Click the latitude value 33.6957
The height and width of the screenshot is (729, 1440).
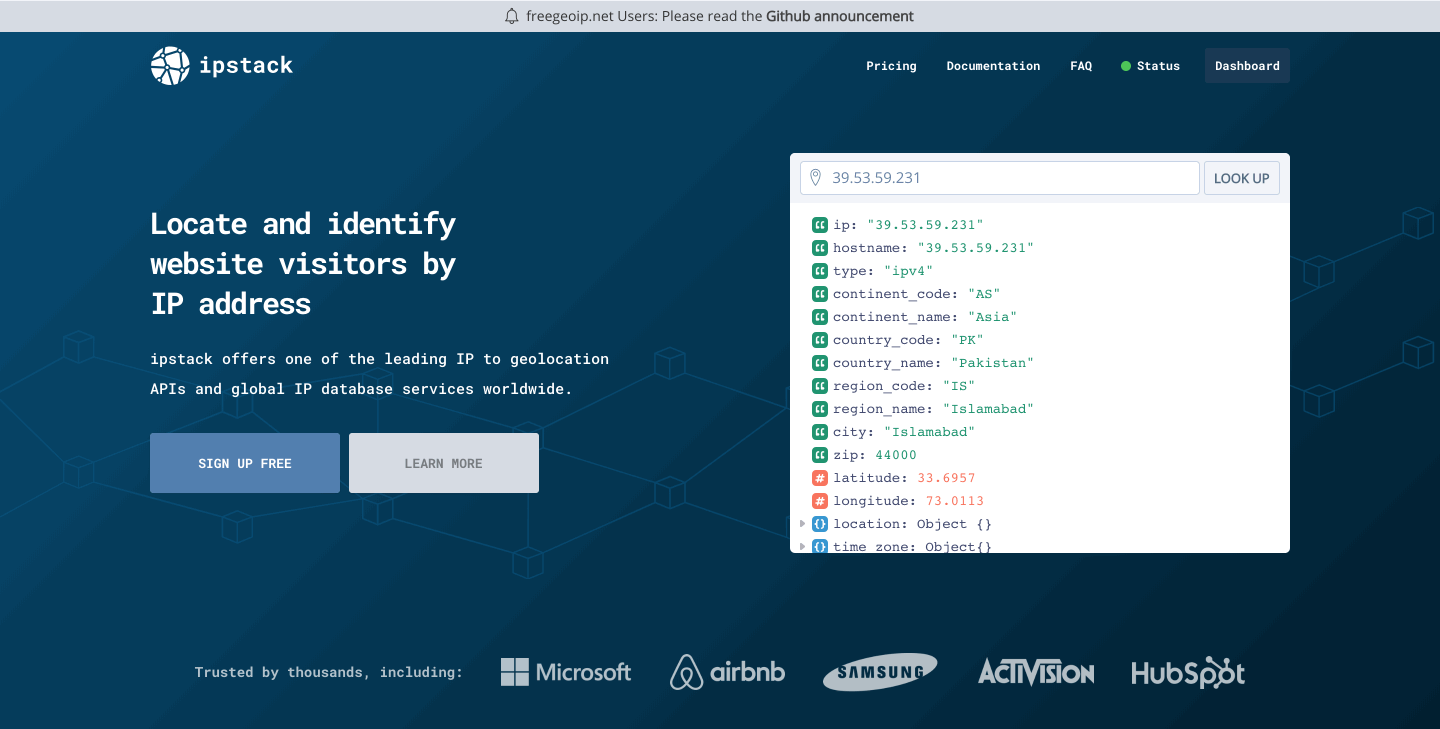coord(946,478)
